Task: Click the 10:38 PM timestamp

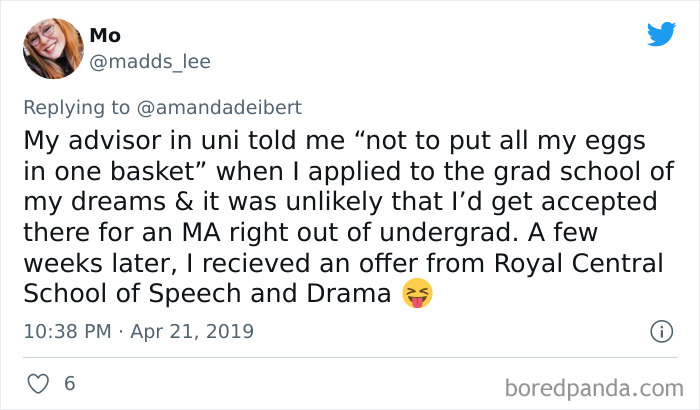Action: 67,331
